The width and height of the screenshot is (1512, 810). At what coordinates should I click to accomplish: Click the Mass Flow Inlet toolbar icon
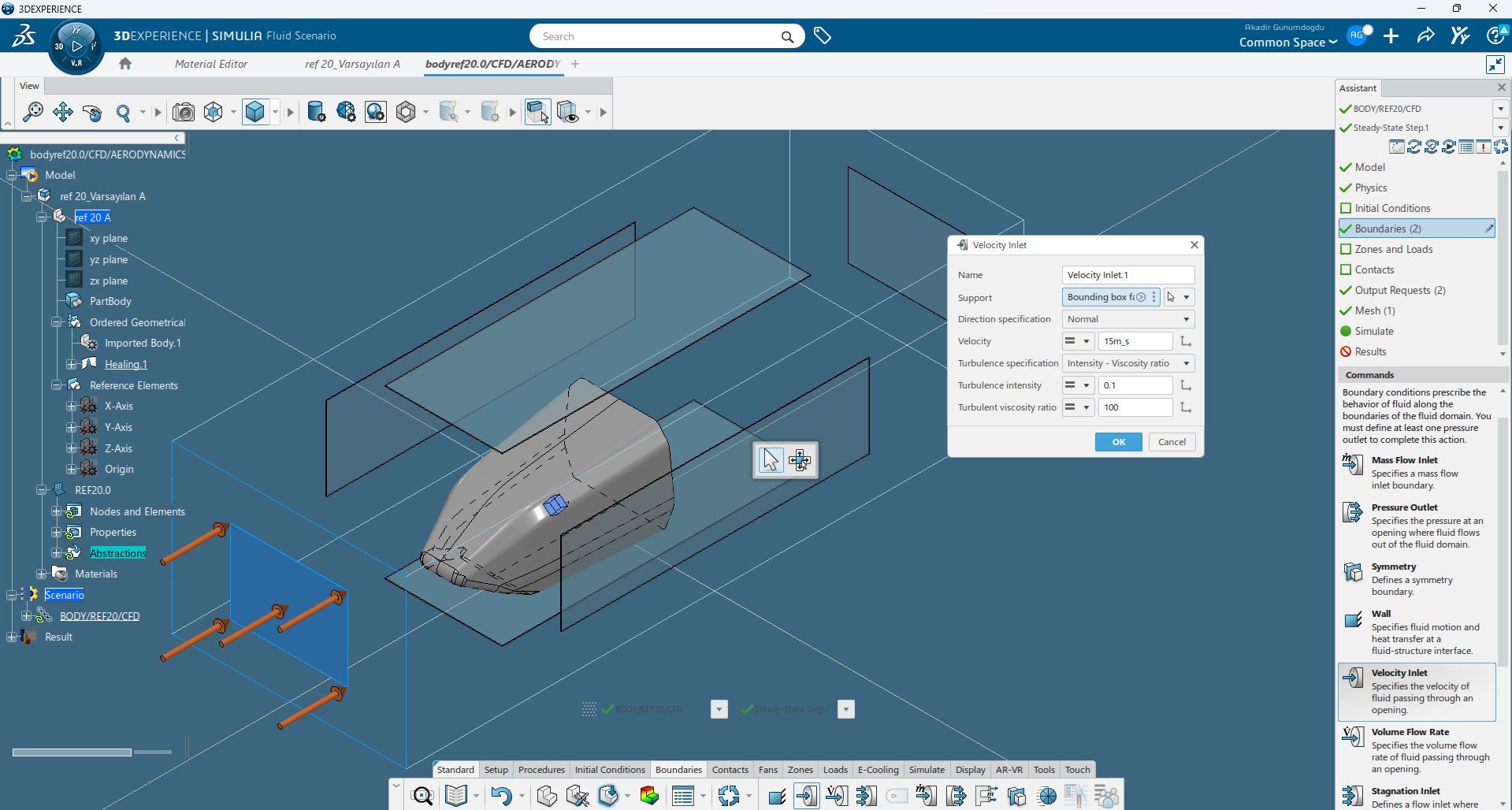pyautogui.click(x=927, y=796)
